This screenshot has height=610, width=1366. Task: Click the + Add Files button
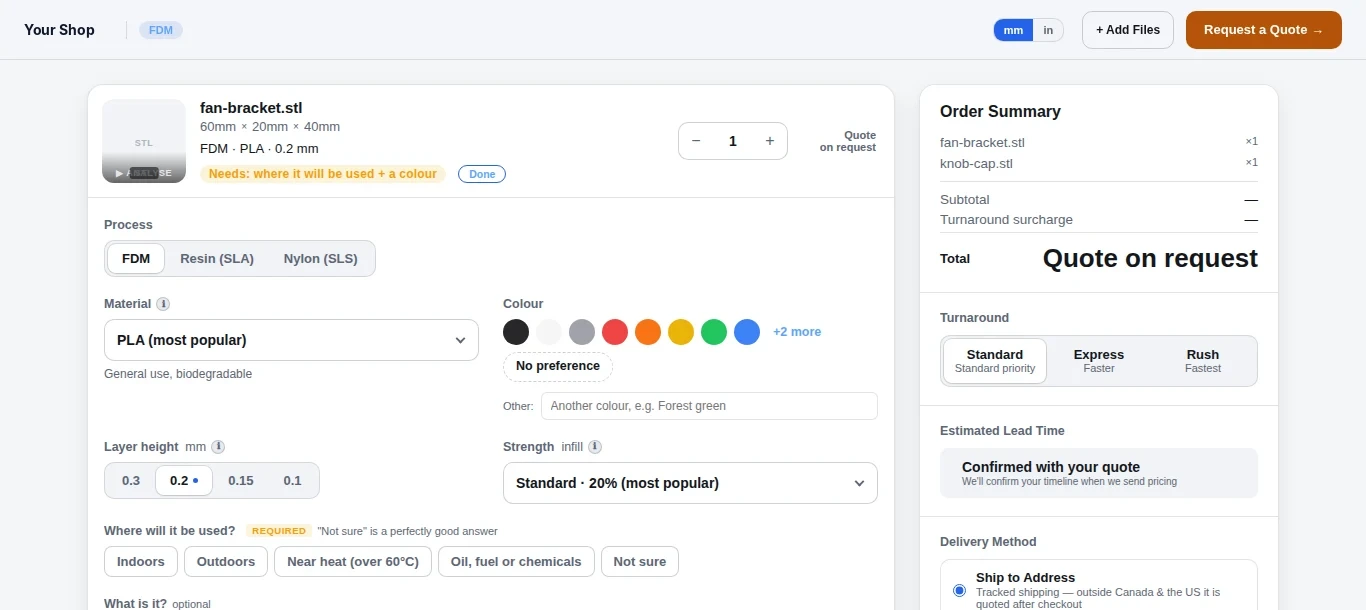[1128, 30]
